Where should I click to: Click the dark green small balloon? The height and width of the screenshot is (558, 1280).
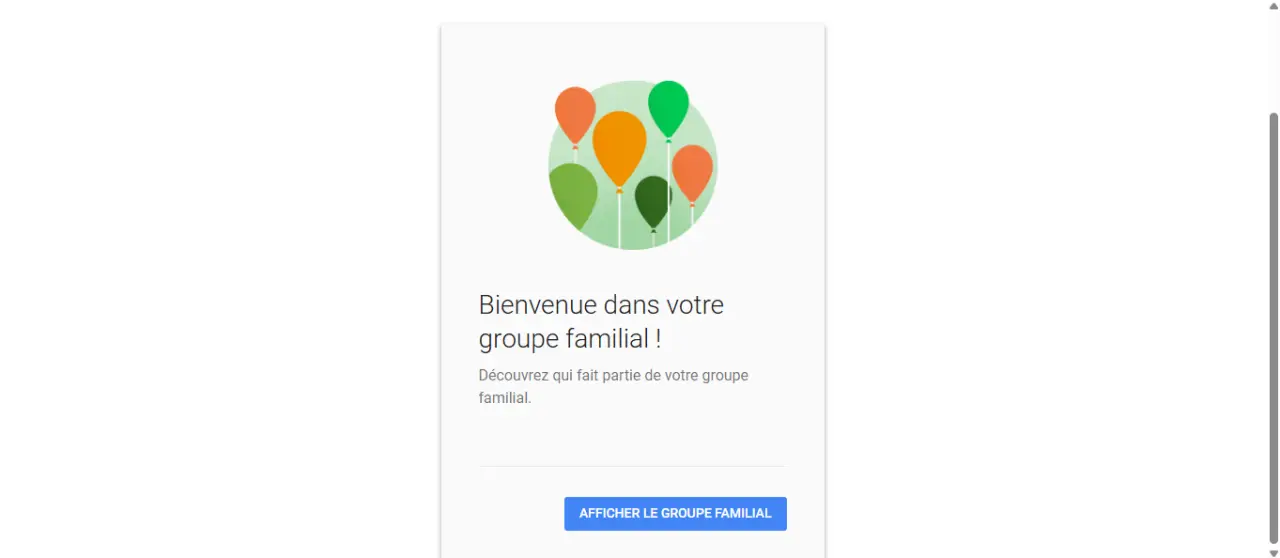coord(653,201)
